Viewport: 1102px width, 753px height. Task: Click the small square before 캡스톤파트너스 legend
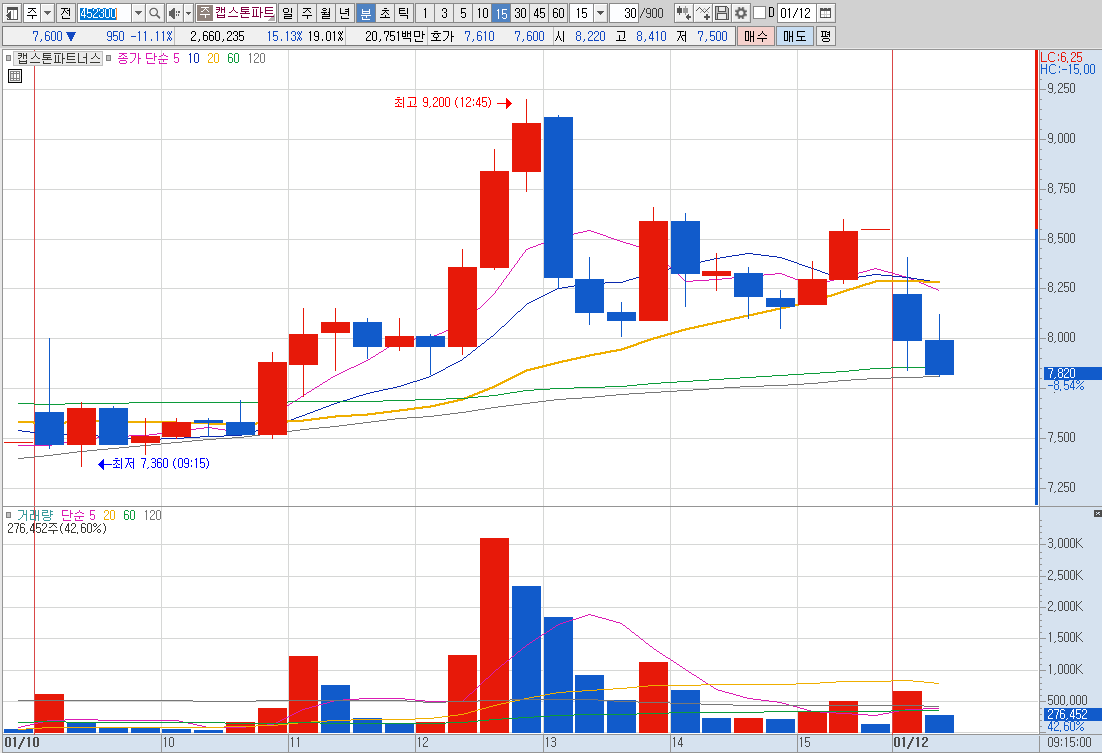point(8,58)
